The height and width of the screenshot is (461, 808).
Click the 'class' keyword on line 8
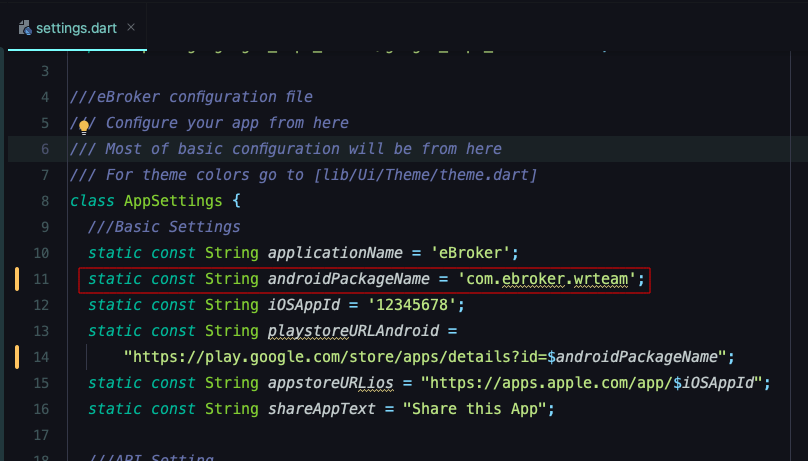[x=92, y=201]
